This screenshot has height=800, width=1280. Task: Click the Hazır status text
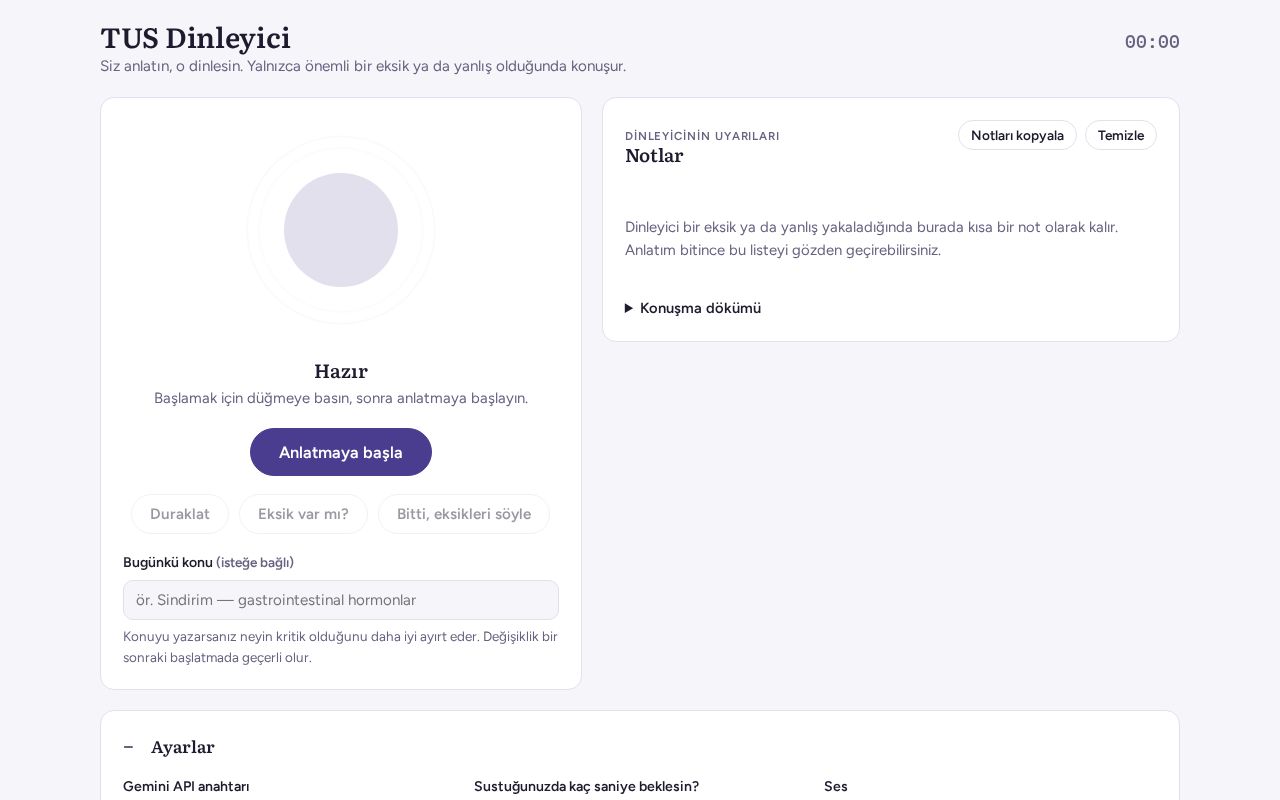point(341,371)
